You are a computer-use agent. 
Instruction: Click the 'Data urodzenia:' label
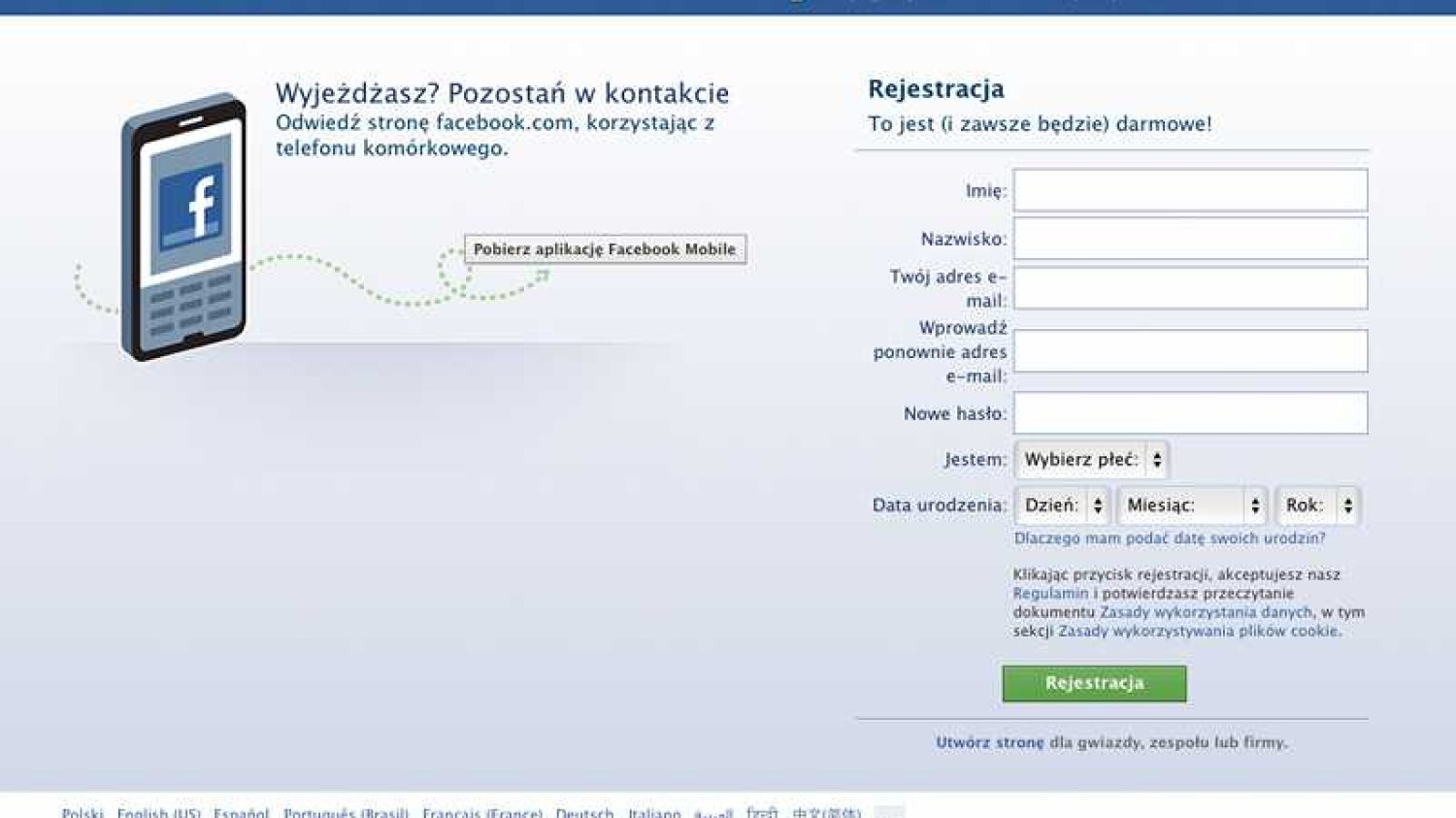939,506
